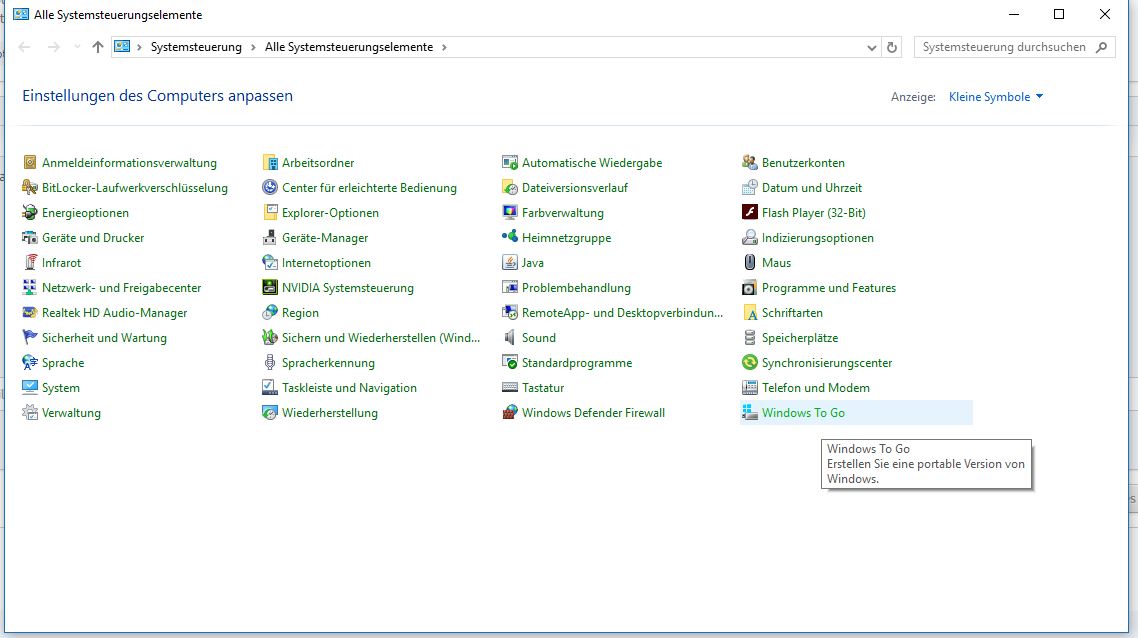
Task: Open Indizierungsoptionen
Action: 817,237
